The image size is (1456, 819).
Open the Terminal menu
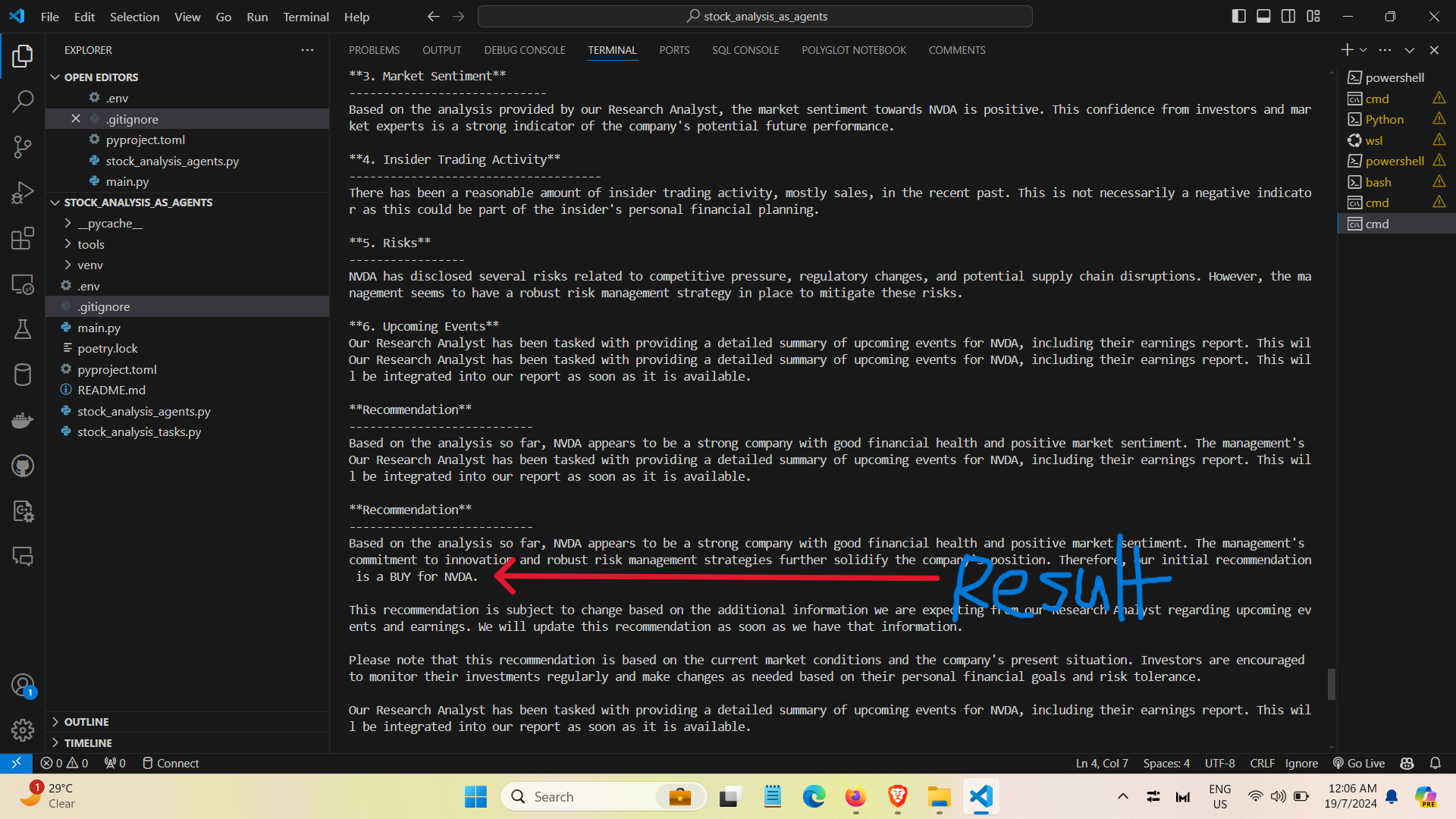[306, 17]
